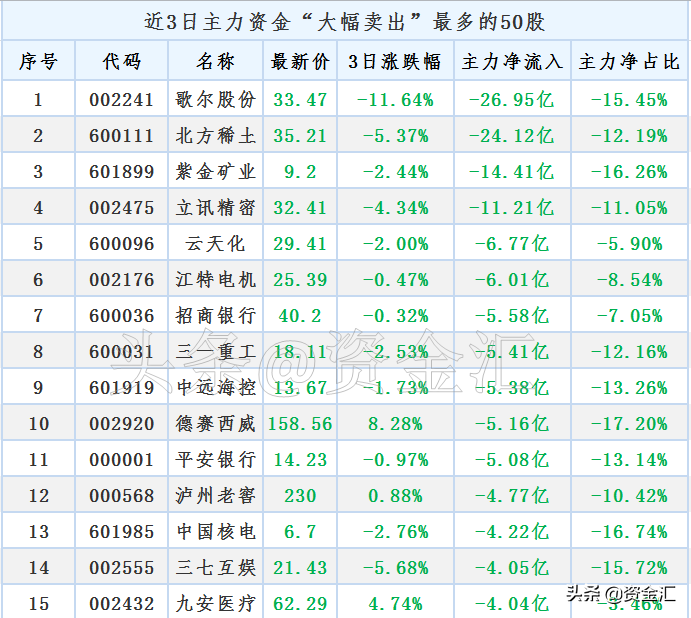
Task: Click the 代码 column header
Action: tap(122, 61)
